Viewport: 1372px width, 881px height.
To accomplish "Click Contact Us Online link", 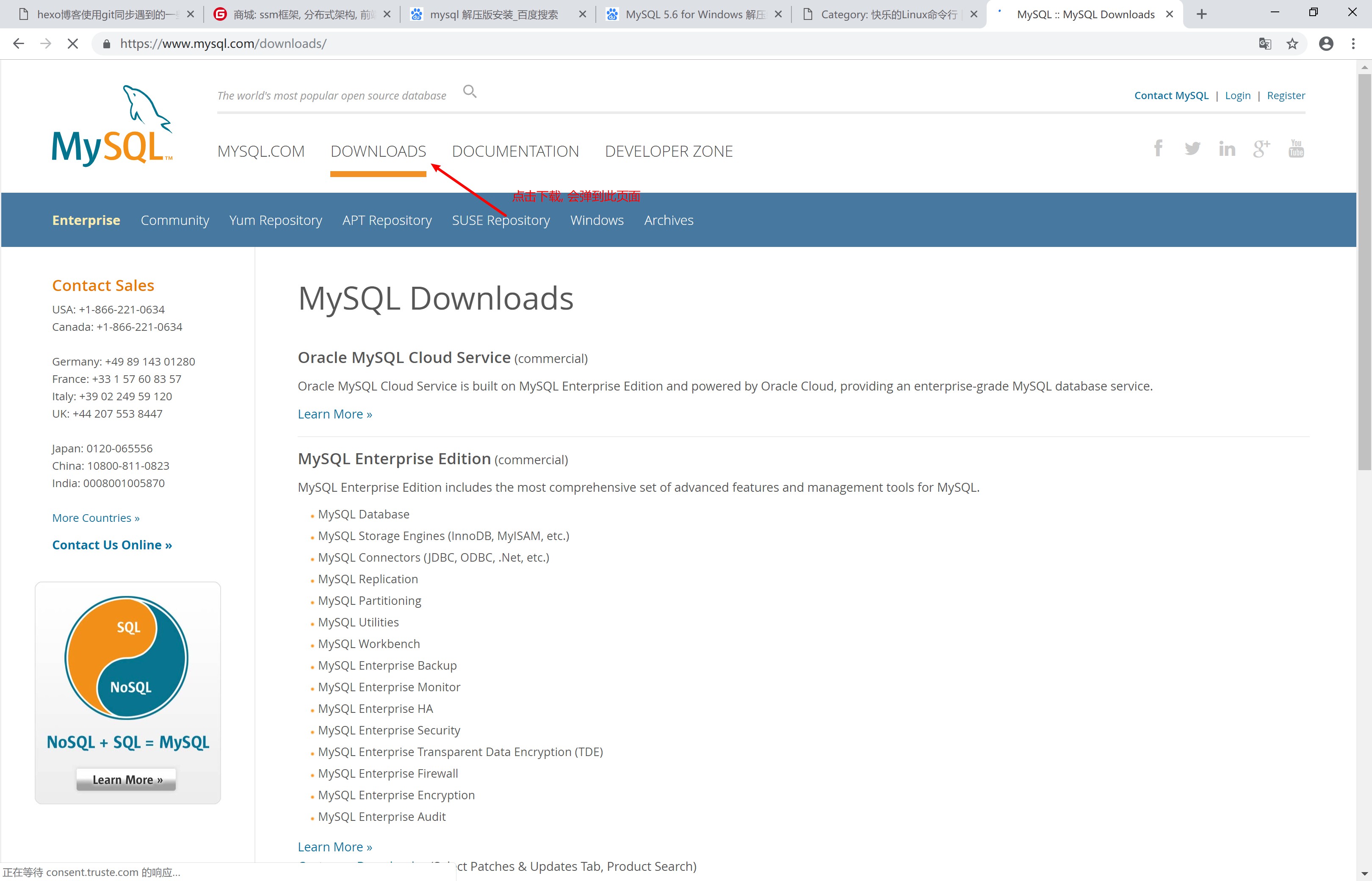I will pos(112,544).
